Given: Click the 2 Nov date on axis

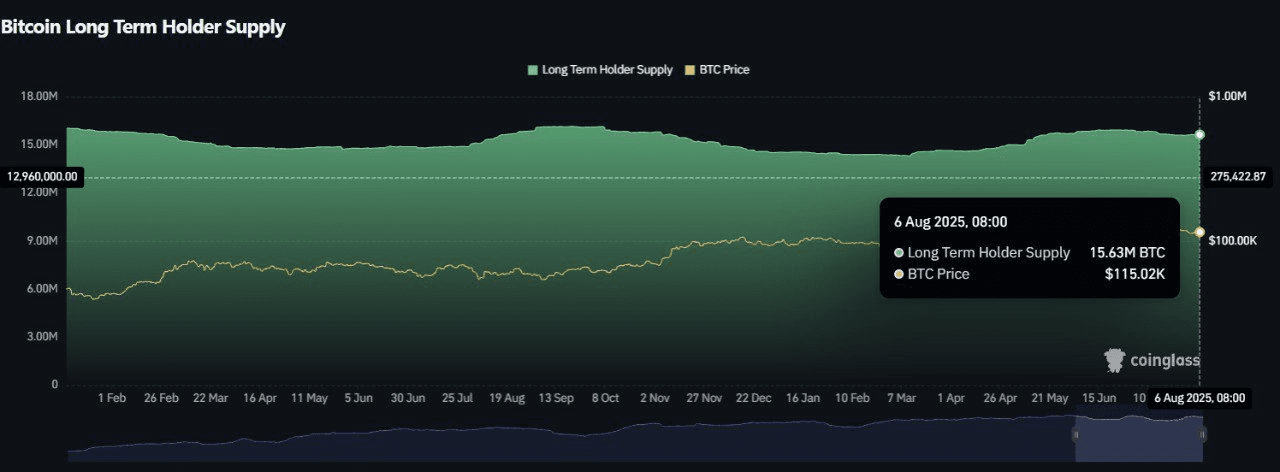Looking at the screenshot, I should pos(653,398).
